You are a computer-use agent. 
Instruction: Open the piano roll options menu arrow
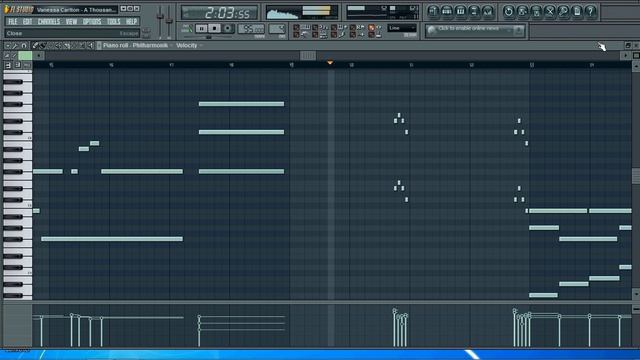[7, 46]
